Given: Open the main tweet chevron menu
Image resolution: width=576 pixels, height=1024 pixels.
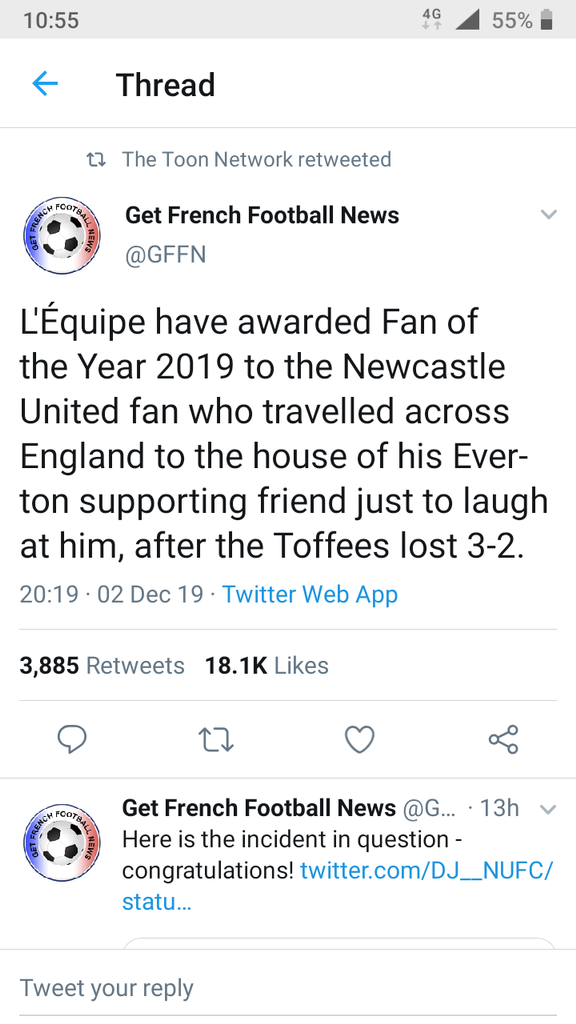Looking at the screenshot, I should click(x=549, y=214).
